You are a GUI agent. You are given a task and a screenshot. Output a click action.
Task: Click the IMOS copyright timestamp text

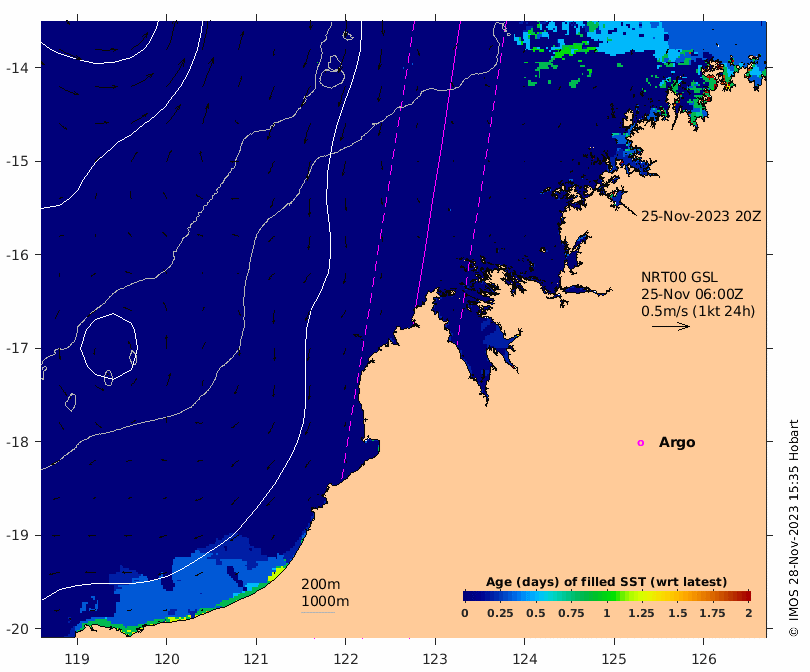793,528
